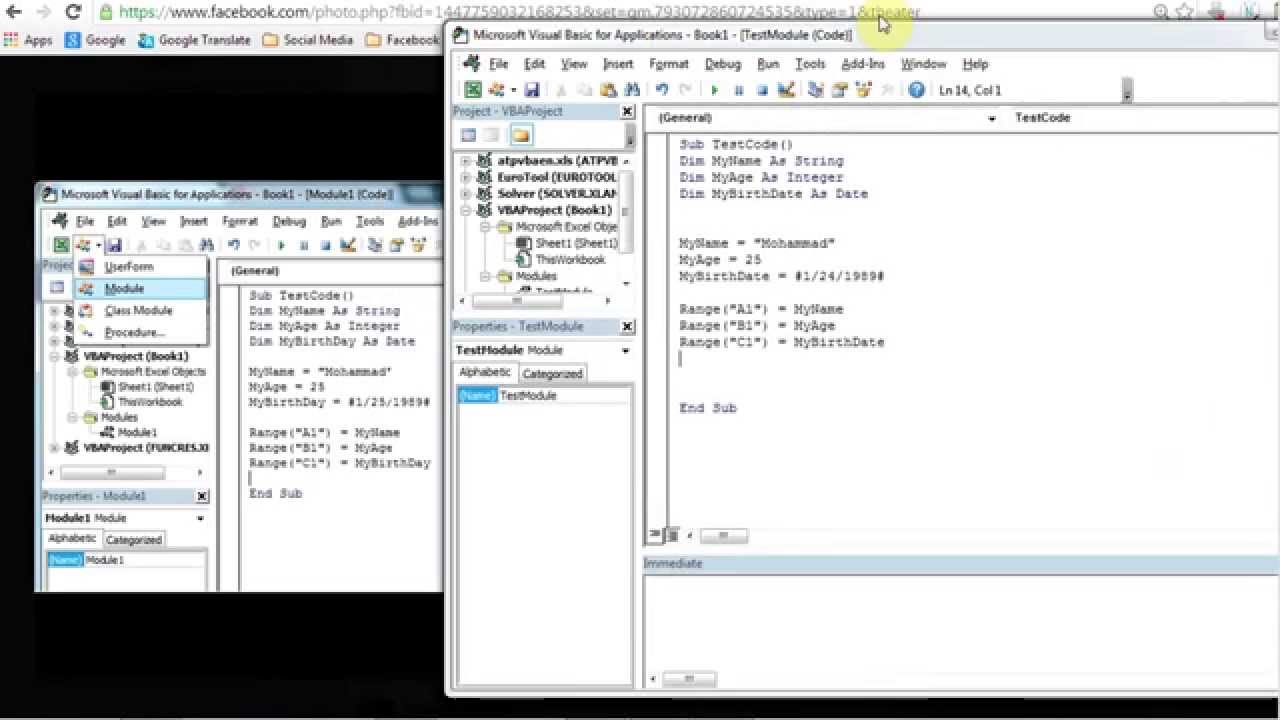The height and width of the screenshot is (720, 1280).
Task: Open the Debug menu in TestModule window
Action: [x=723, y=64]
